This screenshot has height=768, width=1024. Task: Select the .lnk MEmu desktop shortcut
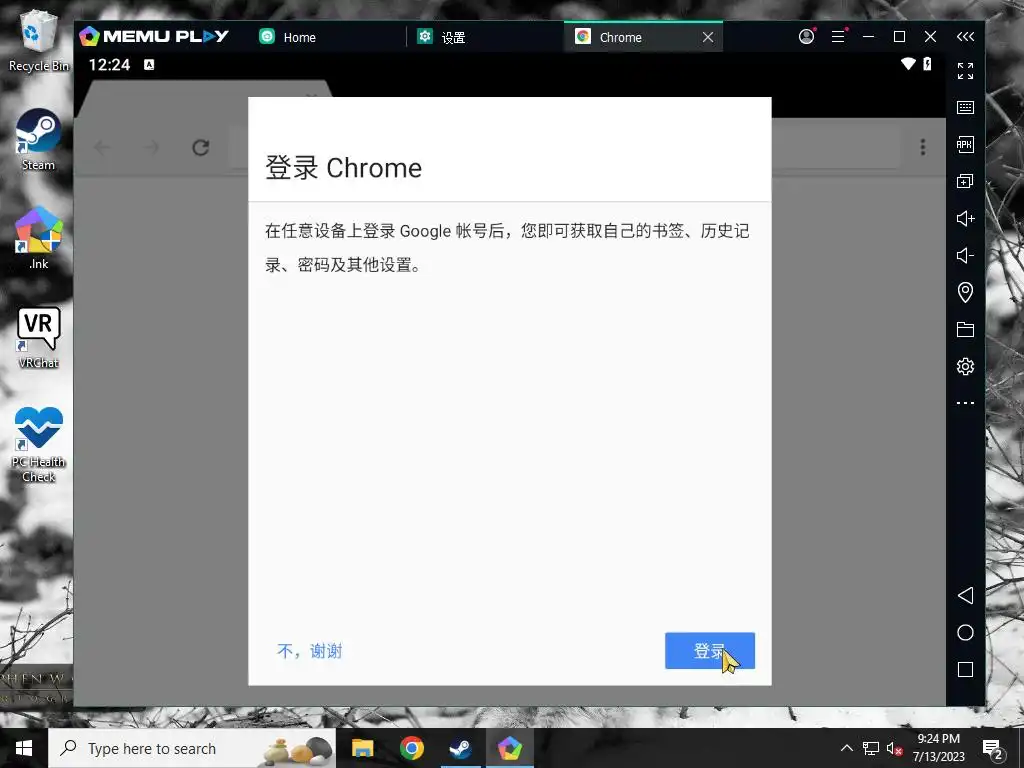tap(39, 238)
